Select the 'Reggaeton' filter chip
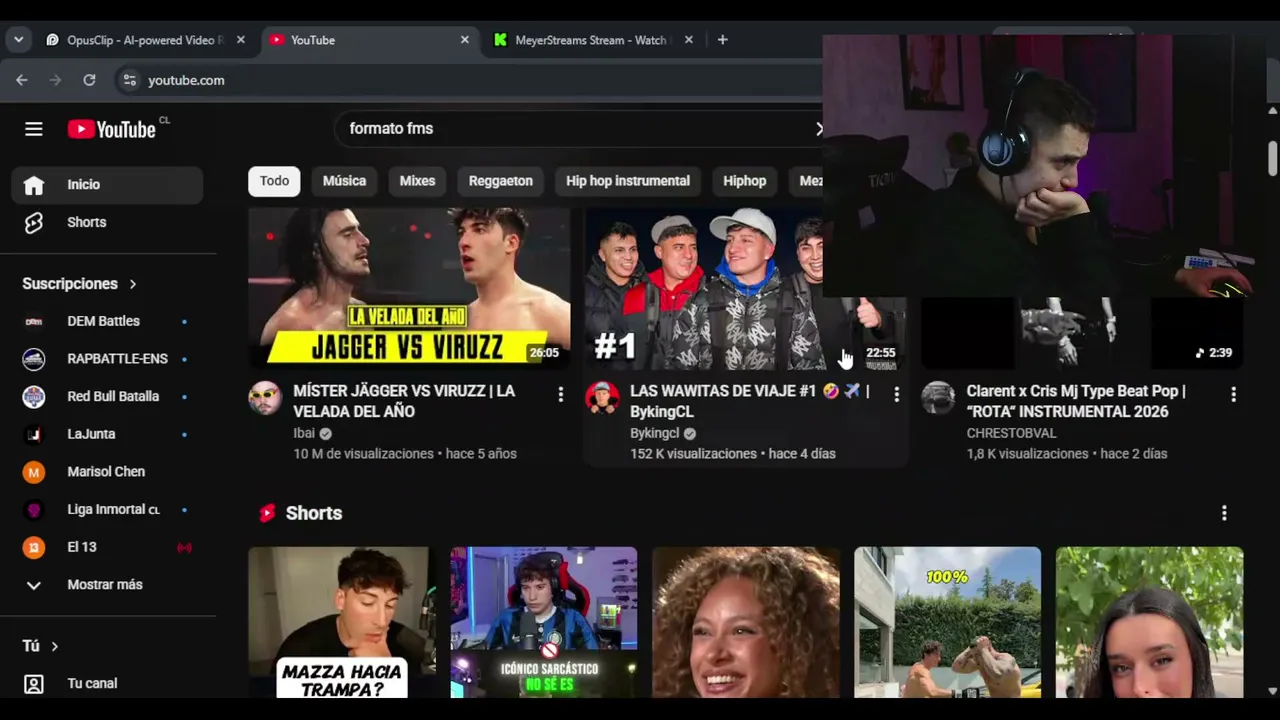1280x720 pixels. 501,181
